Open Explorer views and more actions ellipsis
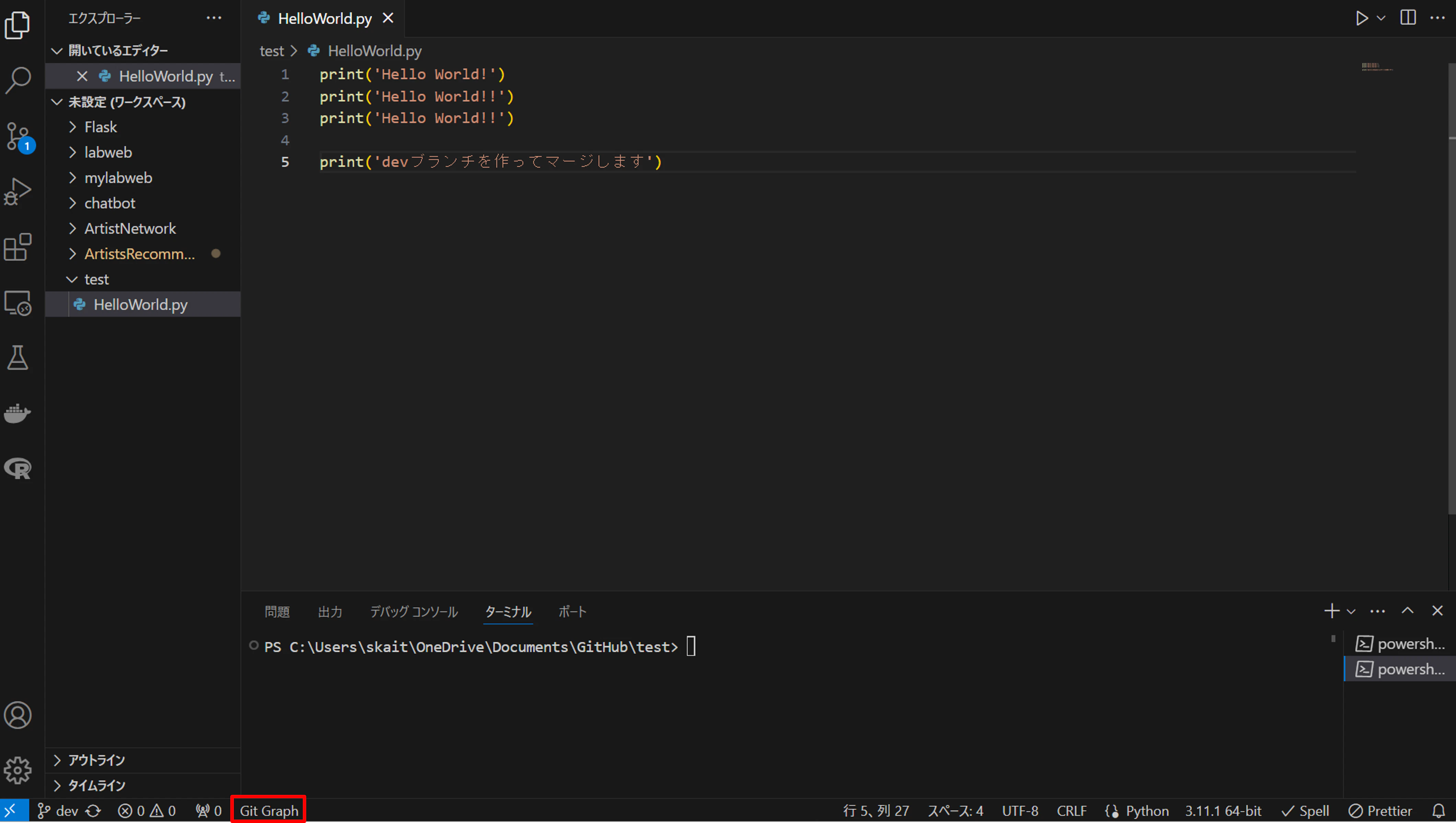This screenshot has width=1456, height=823. pyautogui.click(x=214, y=18)
